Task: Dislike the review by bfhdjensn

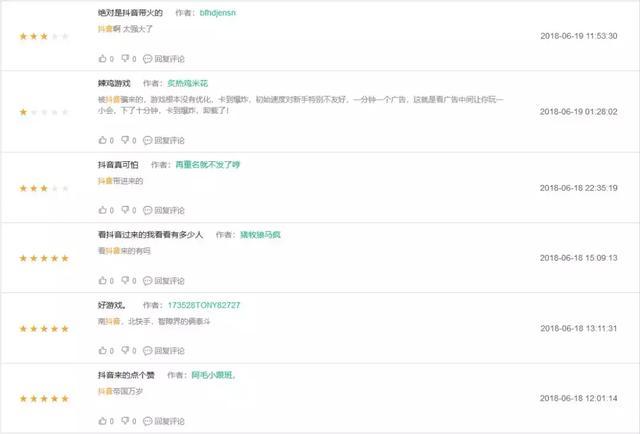Action: [x=125, y=59]
